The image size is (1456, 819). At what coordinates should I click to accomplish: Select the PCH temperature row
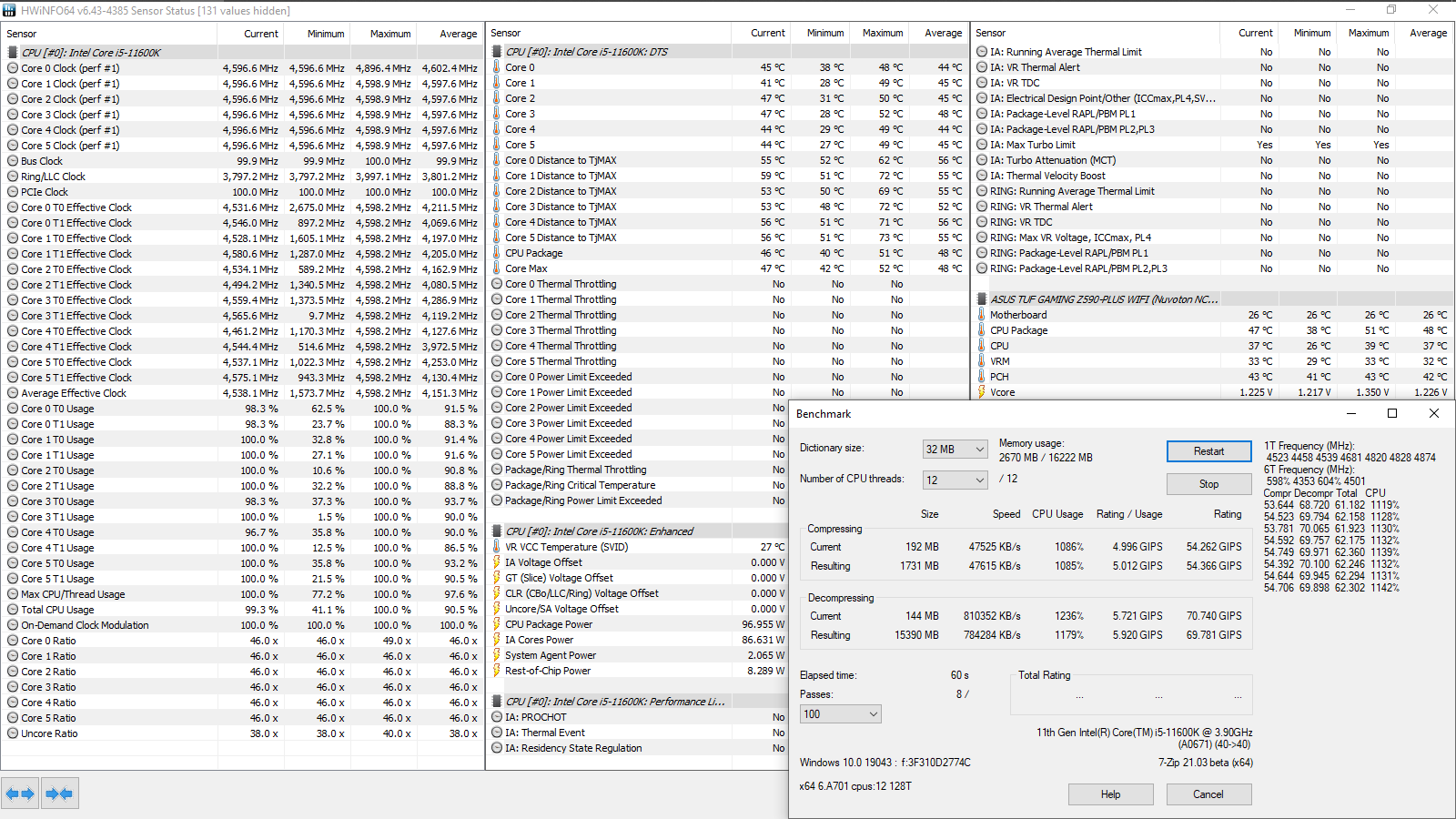tap(1213, 377)
